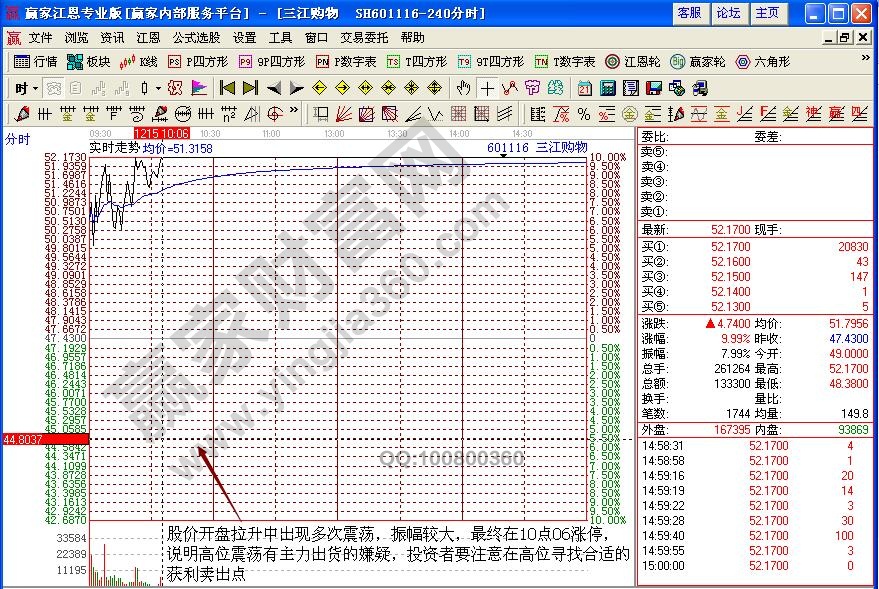Viewport: 879px width, 589px height.
Task: Expand the 时 period dropdown arrow
Action: pos(33,88)
